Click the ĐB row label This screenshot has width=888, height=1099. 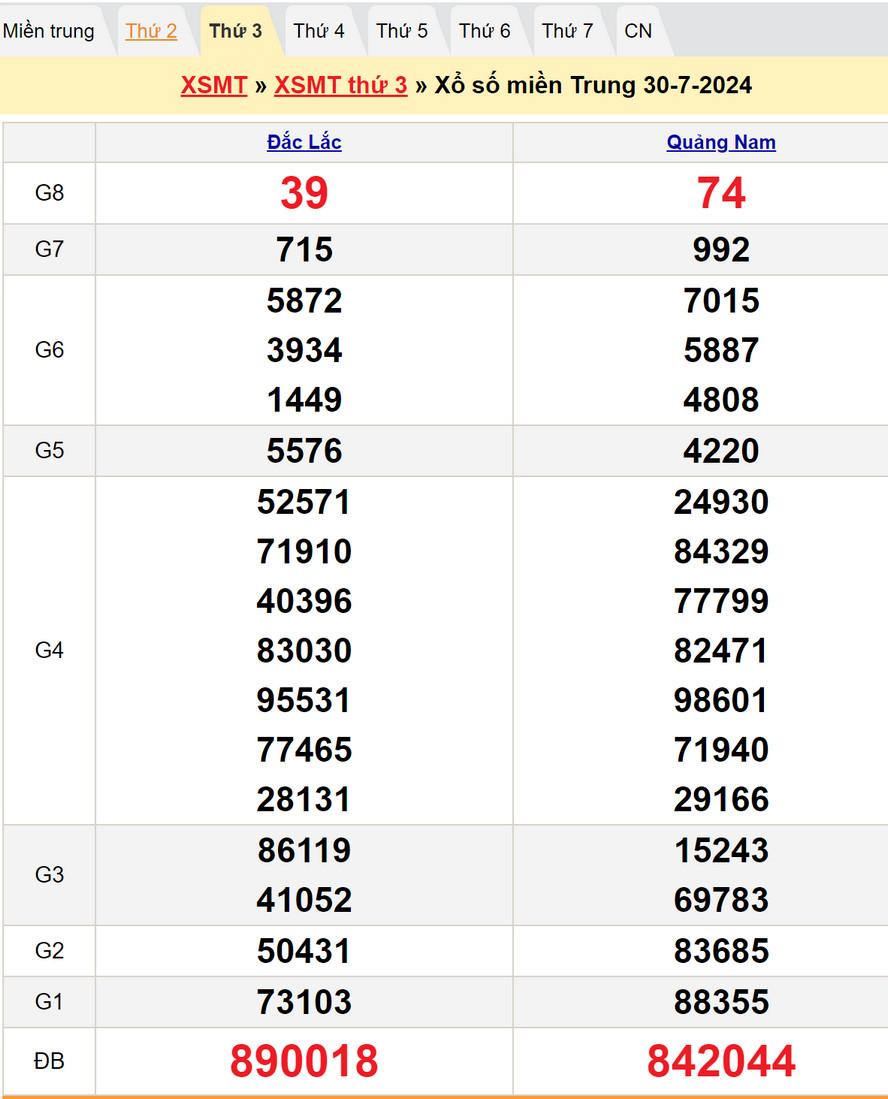49,1061
